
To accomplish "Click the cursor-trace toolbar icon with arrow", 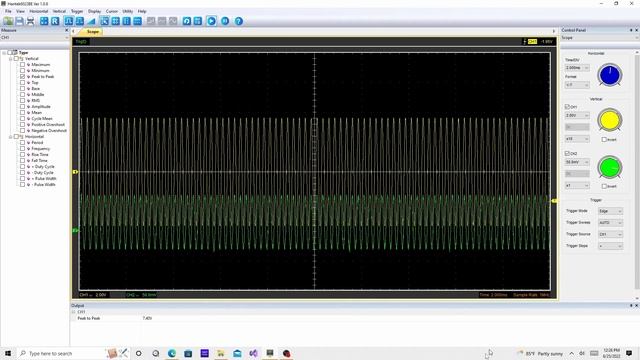I will [105, 21].
